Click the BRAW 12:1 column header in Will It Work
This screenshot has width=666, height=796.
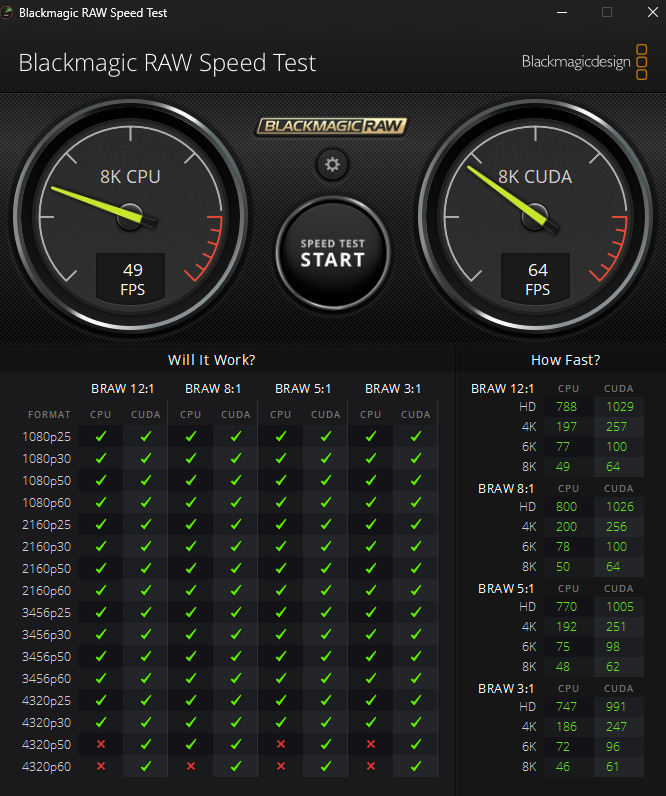click(x=122, y=388)
